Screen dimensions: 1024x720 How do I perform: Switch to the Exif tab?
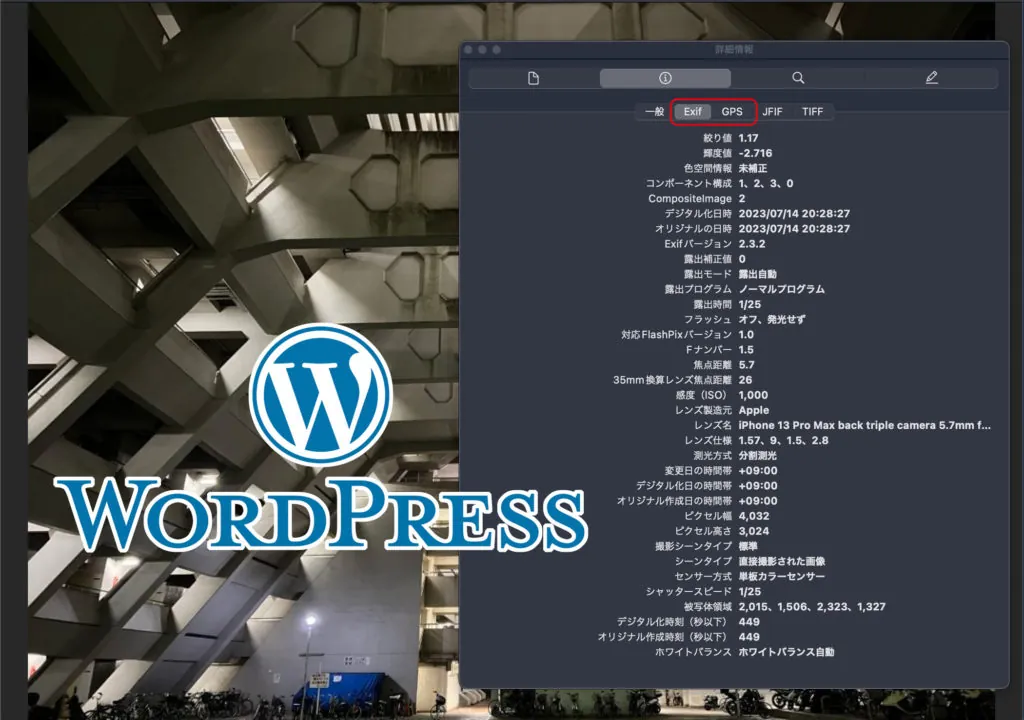click(x=692, y=112)
